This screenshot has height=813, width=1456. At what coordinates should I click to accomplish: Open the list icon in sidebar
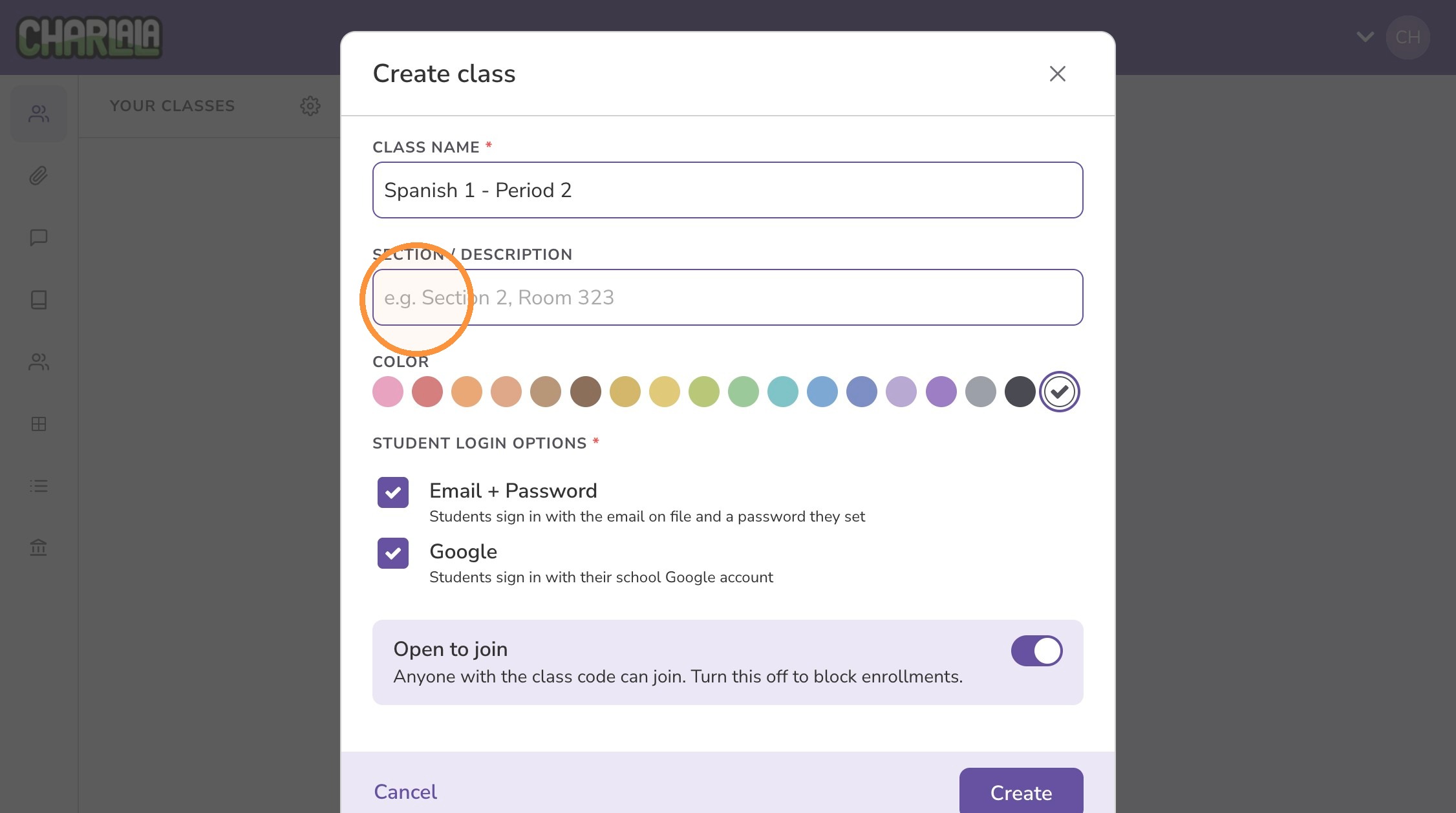click(x=39, y=486)
